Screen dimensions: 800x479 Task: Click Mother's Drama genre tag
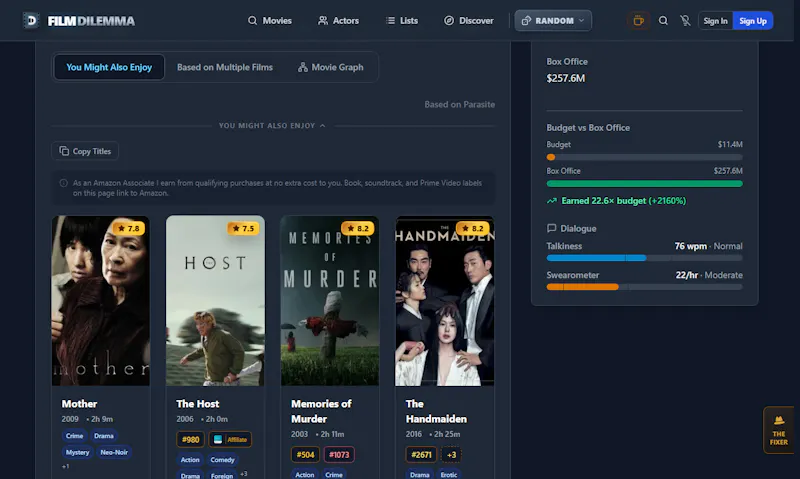(104, 436)
